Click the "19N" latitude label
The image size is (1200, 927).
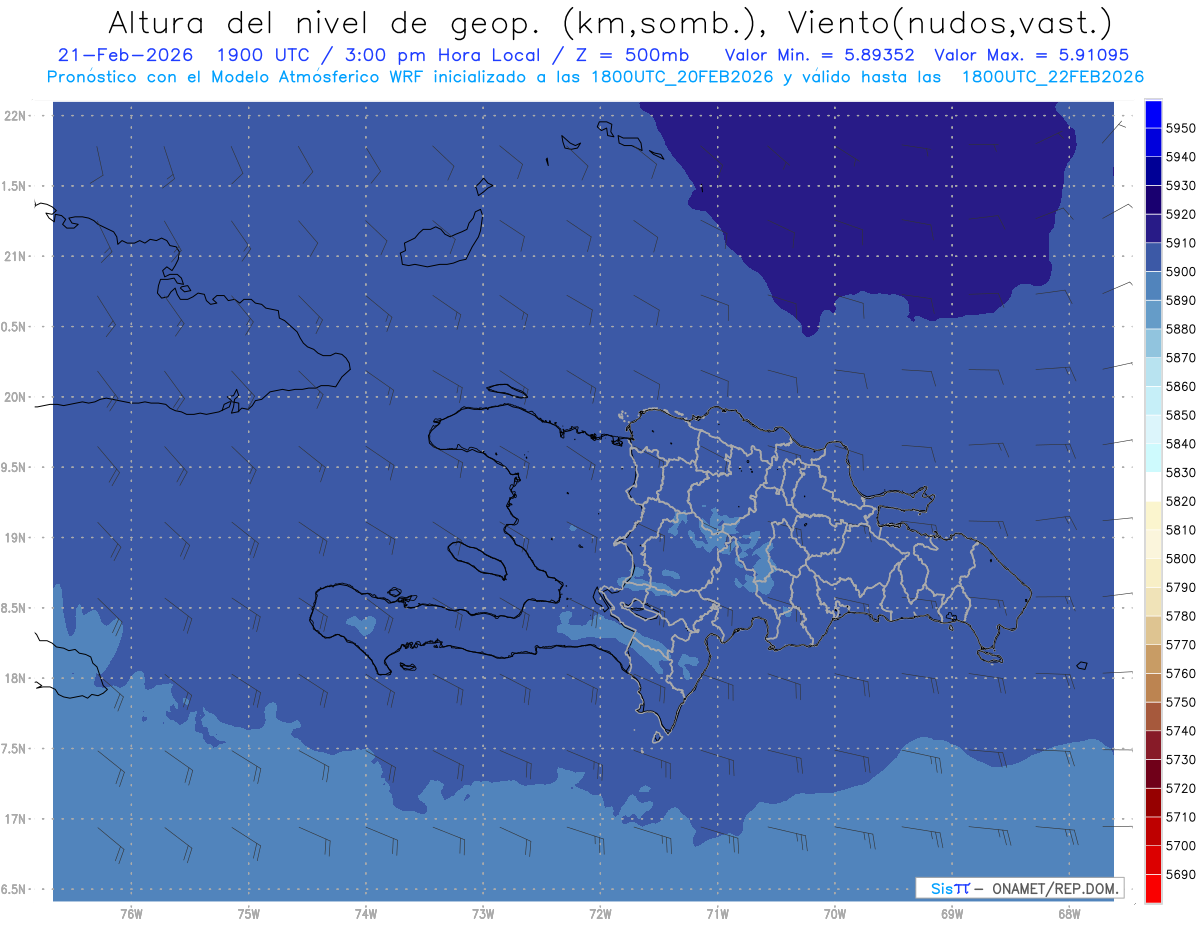[17, 538]
